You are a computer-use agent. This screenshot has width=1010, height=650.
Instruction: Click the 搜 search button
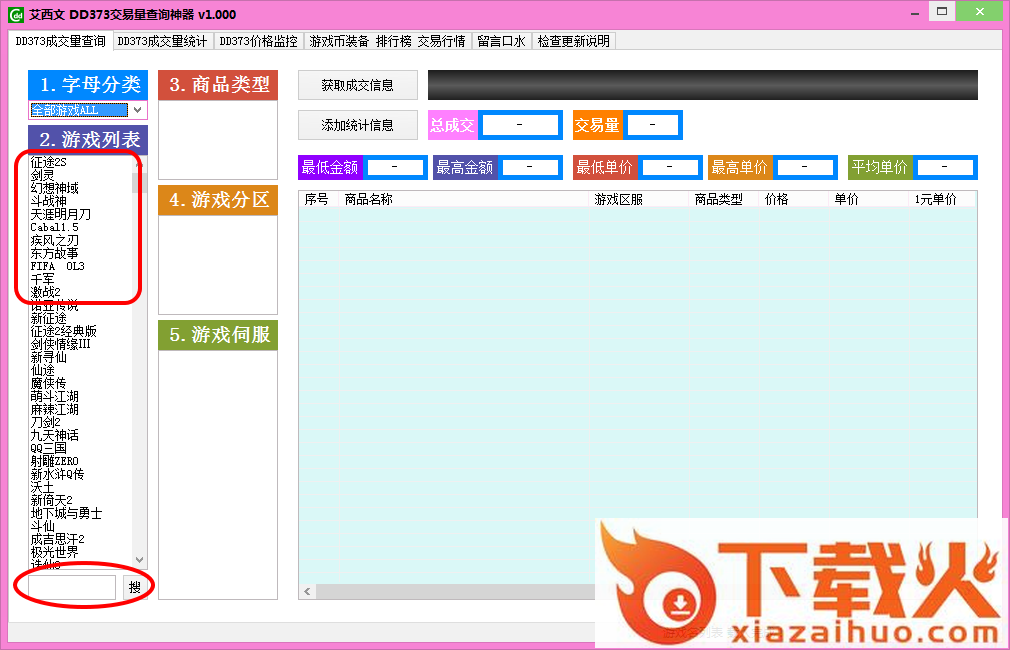(134, 588)
